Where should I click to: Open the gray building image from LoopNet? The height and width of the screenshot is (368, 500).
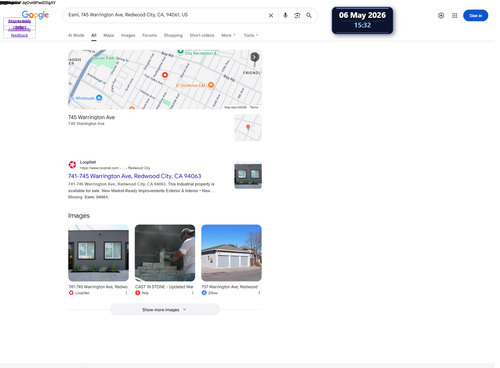(x=98, y=253)
